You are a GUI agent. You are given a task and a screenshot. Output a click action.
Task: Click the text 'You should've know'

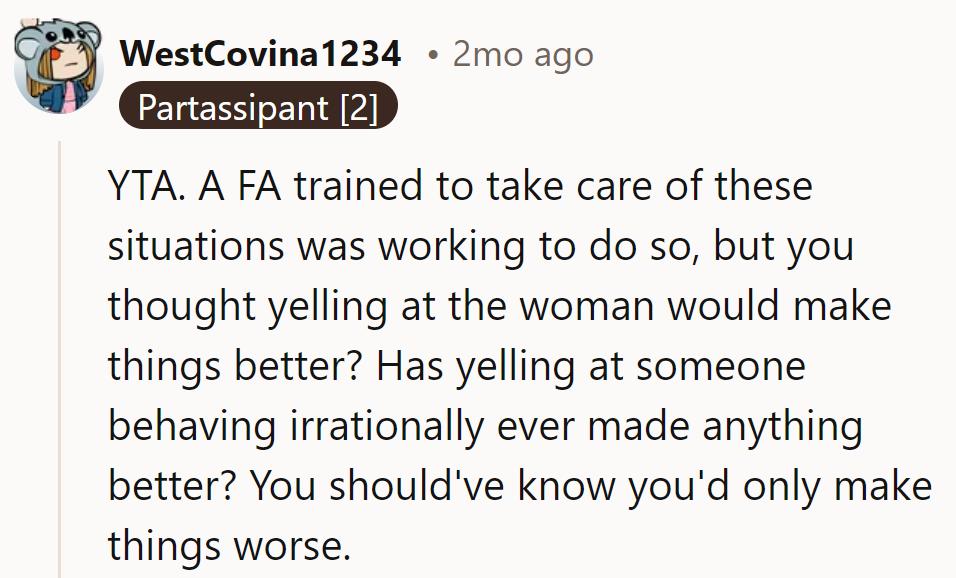coord(432,486)
